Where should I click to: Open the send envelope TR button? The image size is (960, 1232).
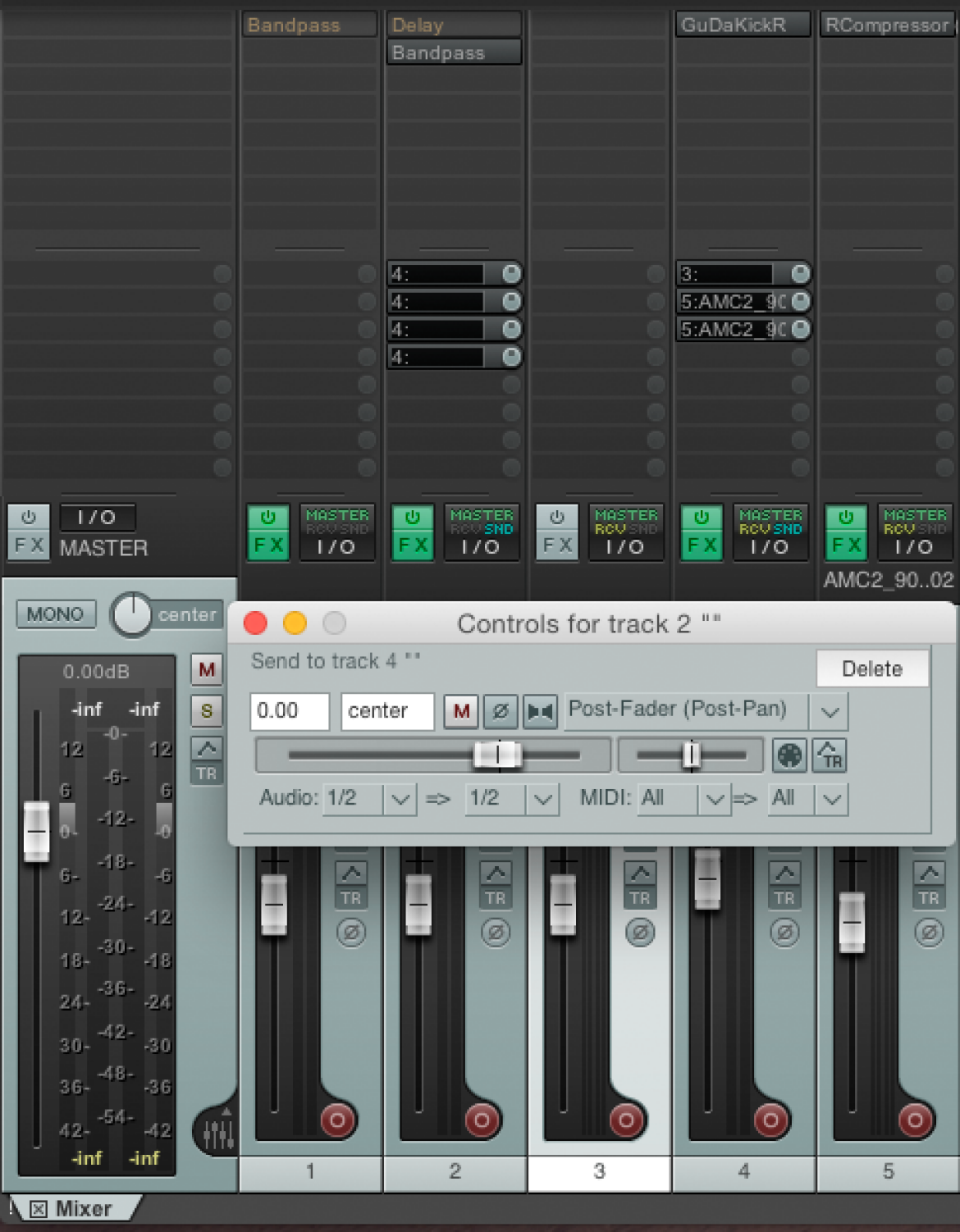(x=829, y=755)
